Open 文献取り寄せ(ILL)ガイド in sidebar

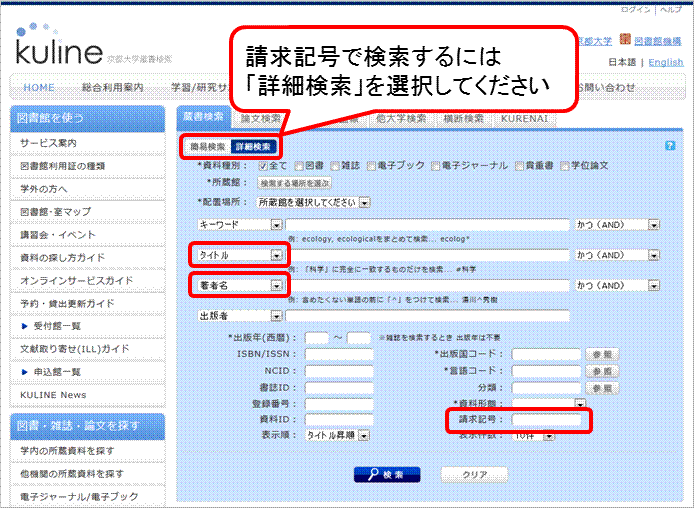tap(88, 349)
